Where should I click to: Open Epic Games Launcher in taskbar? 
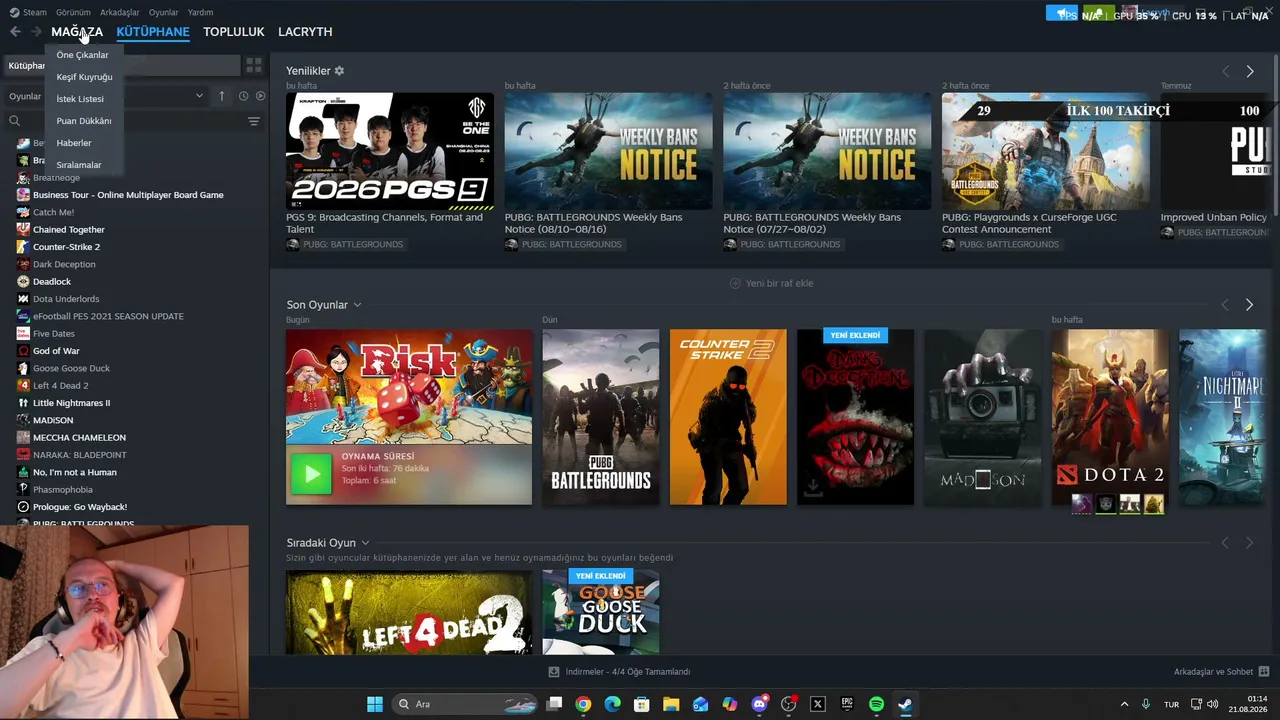click(847, 704)
